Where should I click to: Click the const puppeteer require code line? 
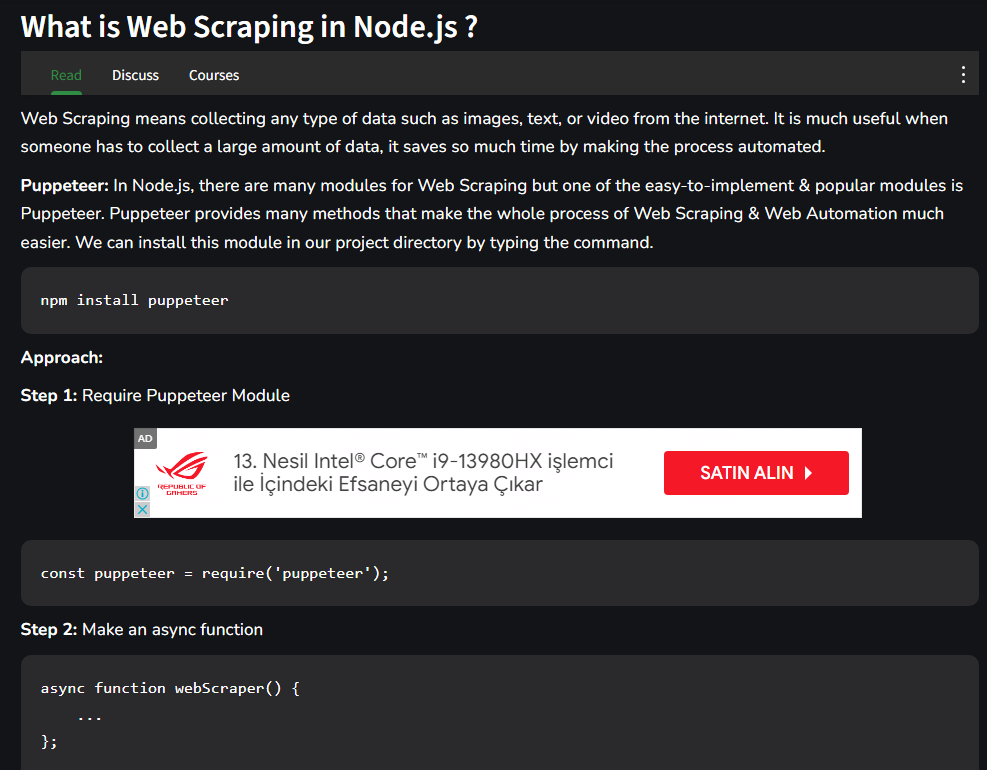coord(215,574)
